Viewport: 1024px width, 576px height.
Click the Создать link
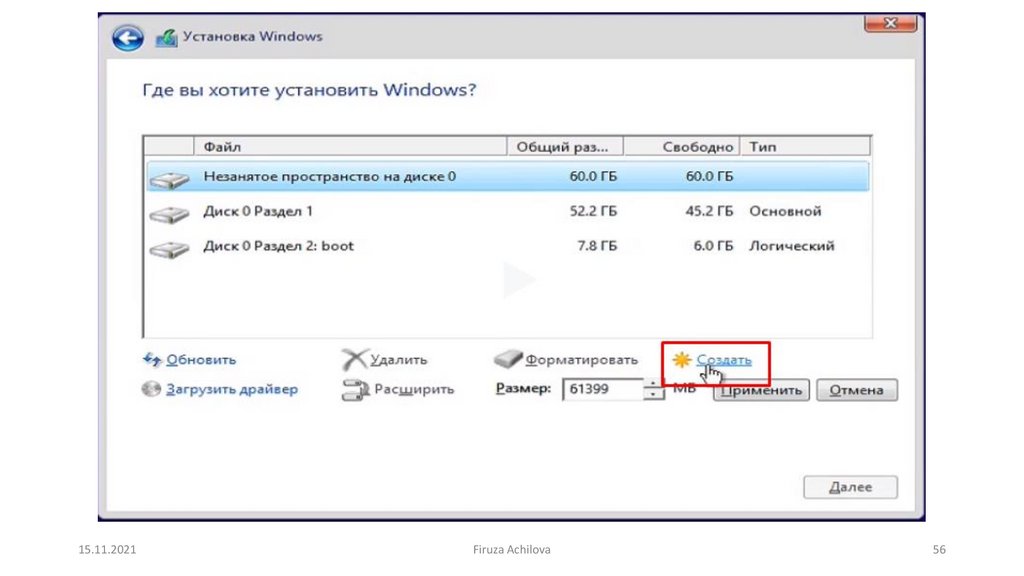724,360
